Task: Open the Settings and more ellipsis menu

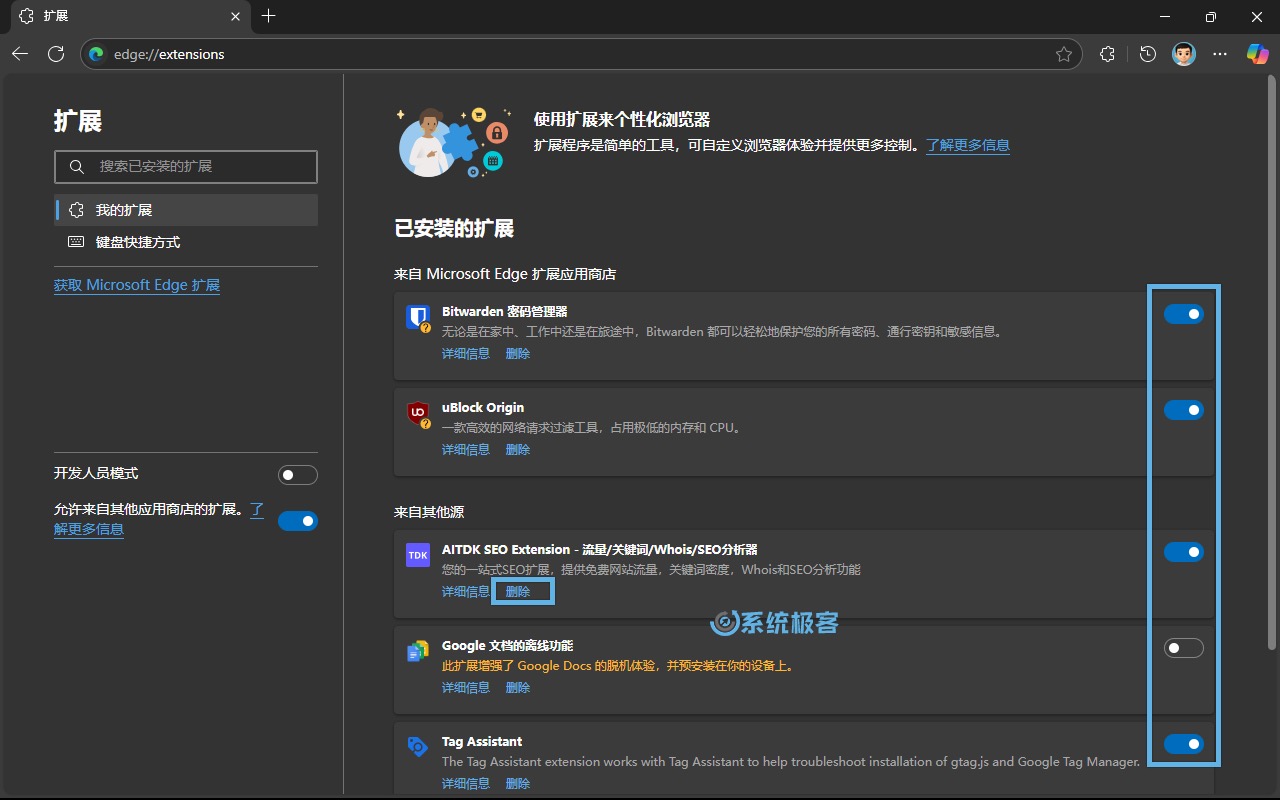Action: click(x=1220, y=54)
